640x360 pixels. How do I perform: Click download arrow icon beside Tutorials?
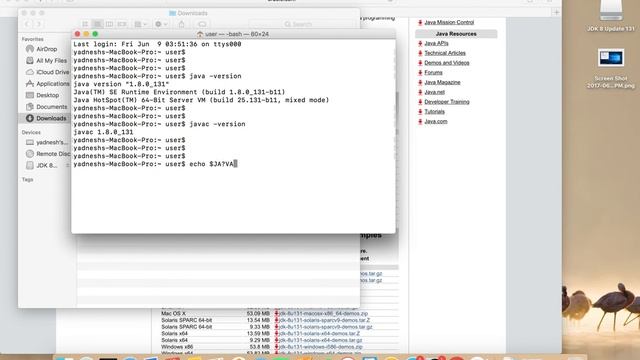pyautogui.click(x=420, y=112)
